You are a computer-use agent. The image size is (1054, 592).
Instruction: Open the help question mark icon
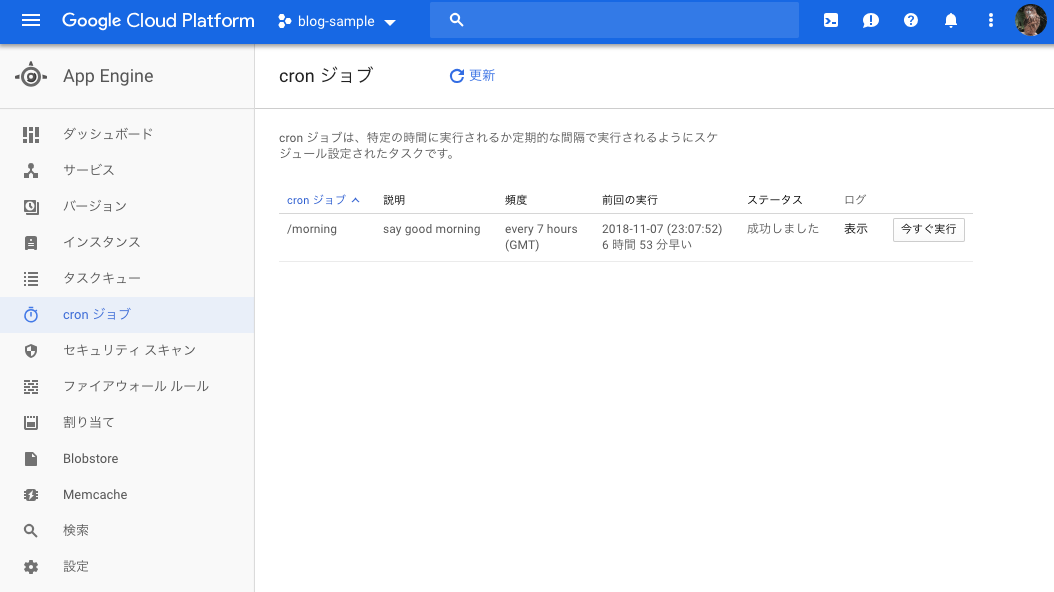911,20
